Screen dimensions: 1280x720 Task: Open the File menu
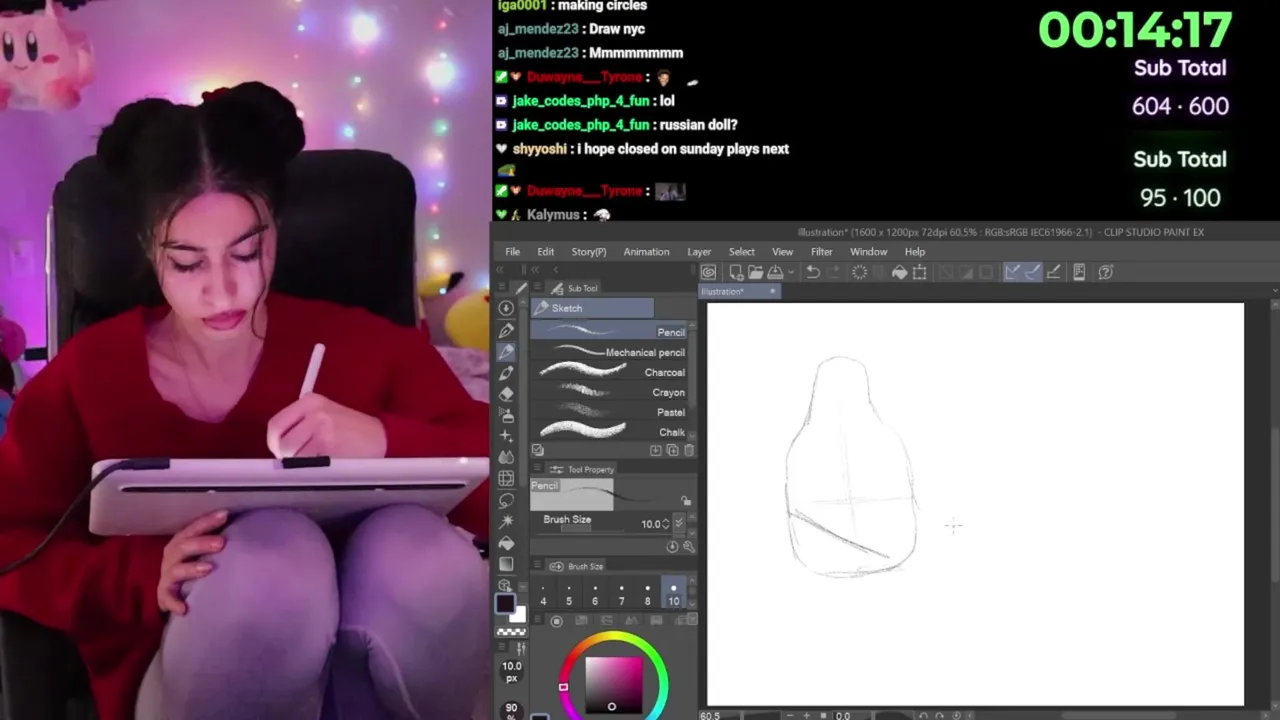pos(512,252)
